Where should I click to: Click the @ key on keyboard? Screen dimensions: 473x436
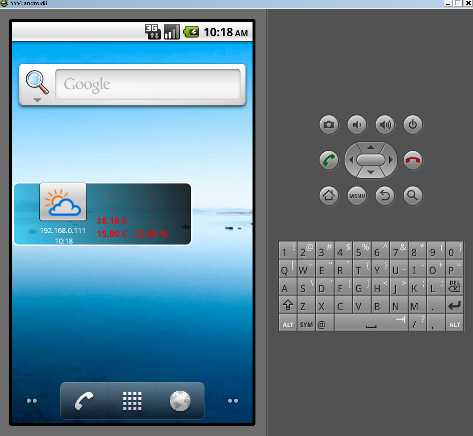325,323
